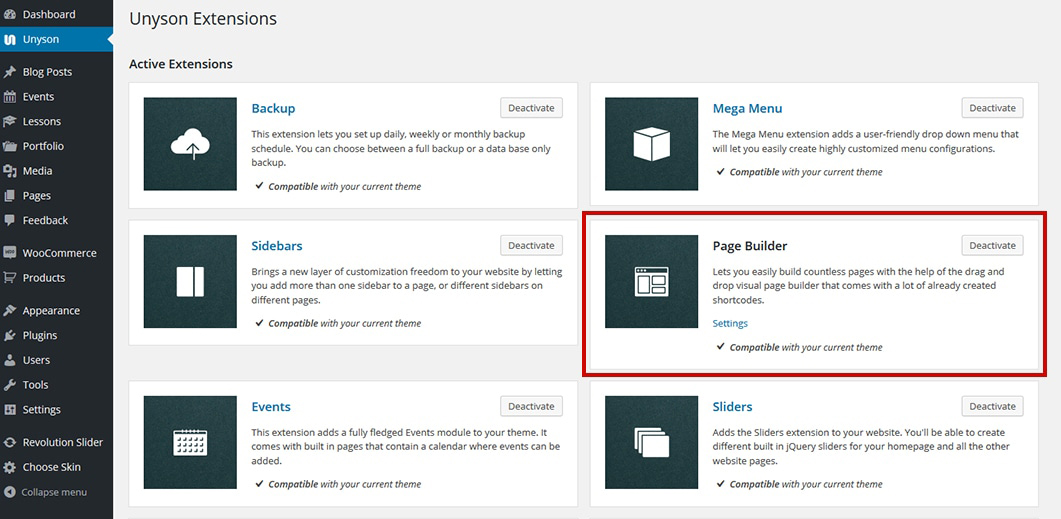Click the Plugins plug icon
Image resolution: width=1061 pixels, height=519 pixels.
9,335
